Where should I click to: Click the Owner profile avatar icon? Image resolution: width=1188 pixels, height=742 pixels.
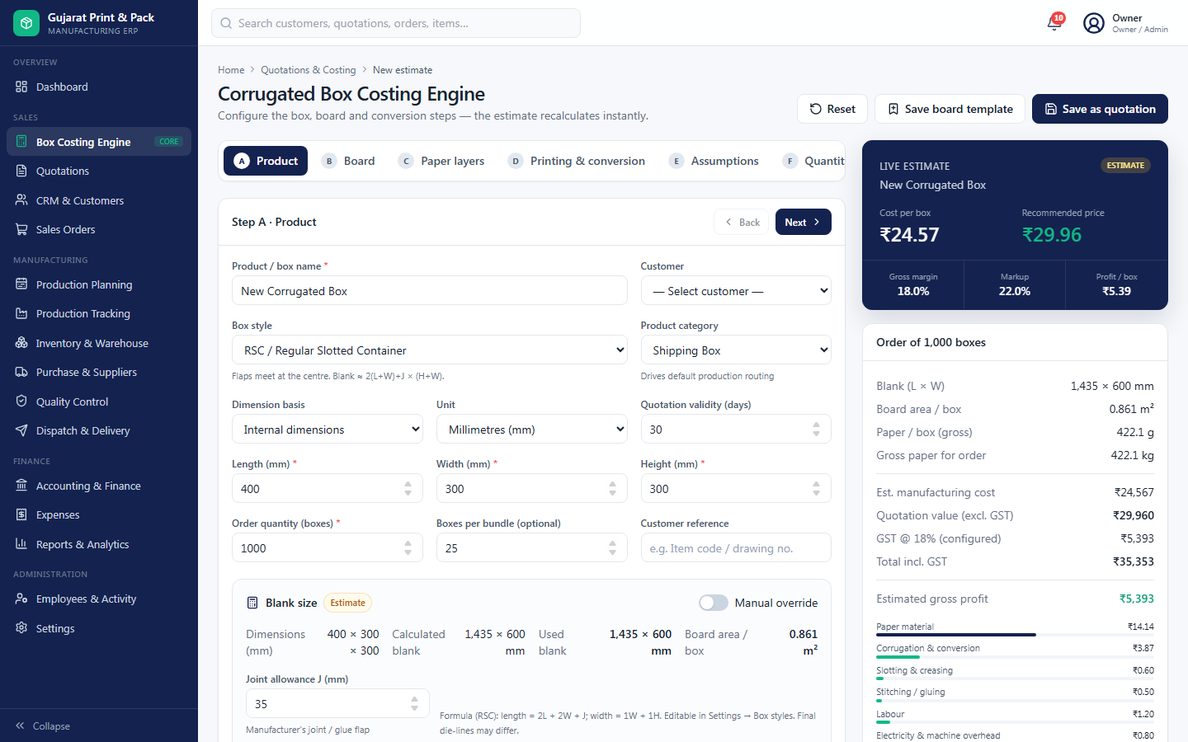pos(1093,23)
